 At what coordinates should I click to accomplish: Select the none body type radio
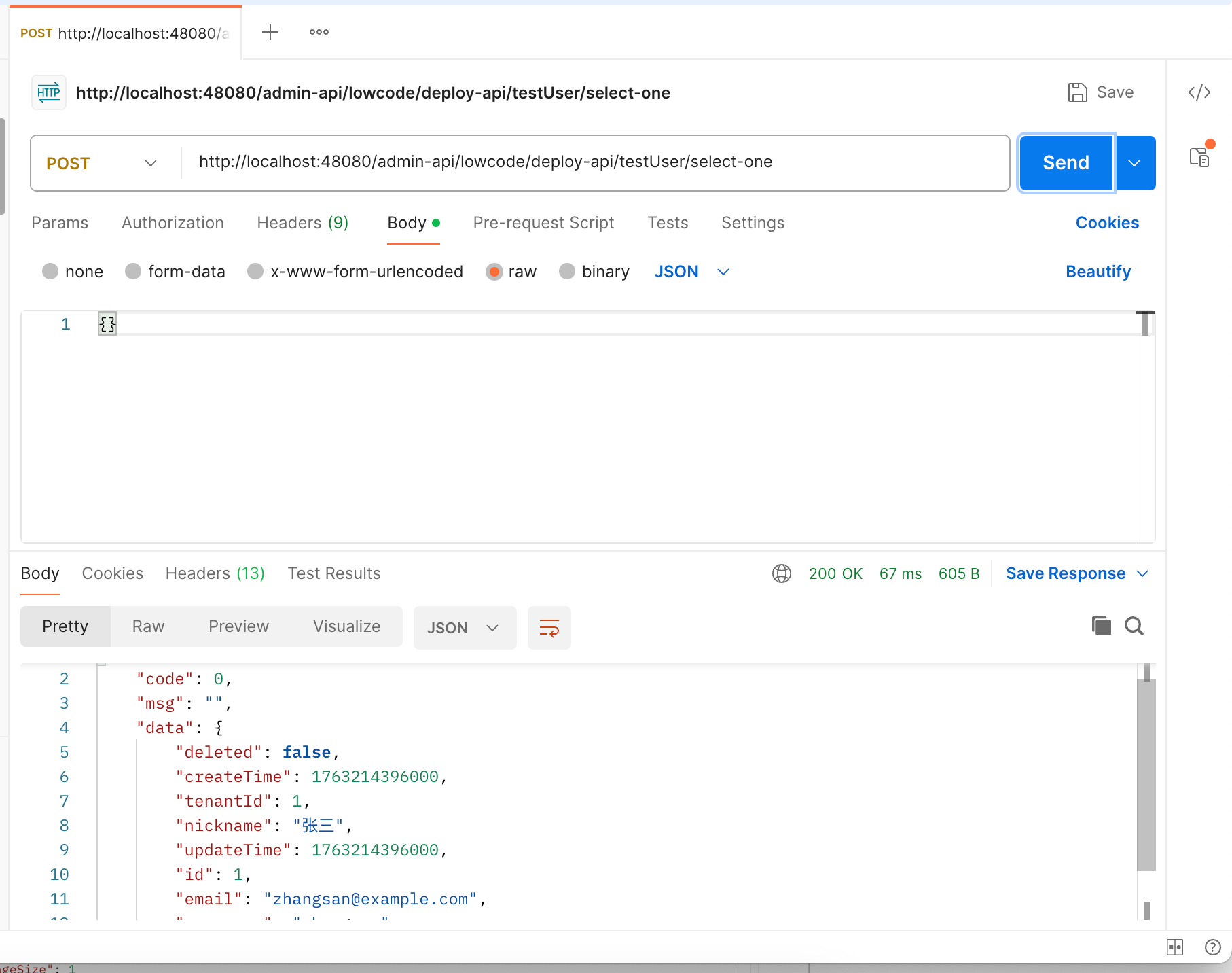(x=50, y=272)
